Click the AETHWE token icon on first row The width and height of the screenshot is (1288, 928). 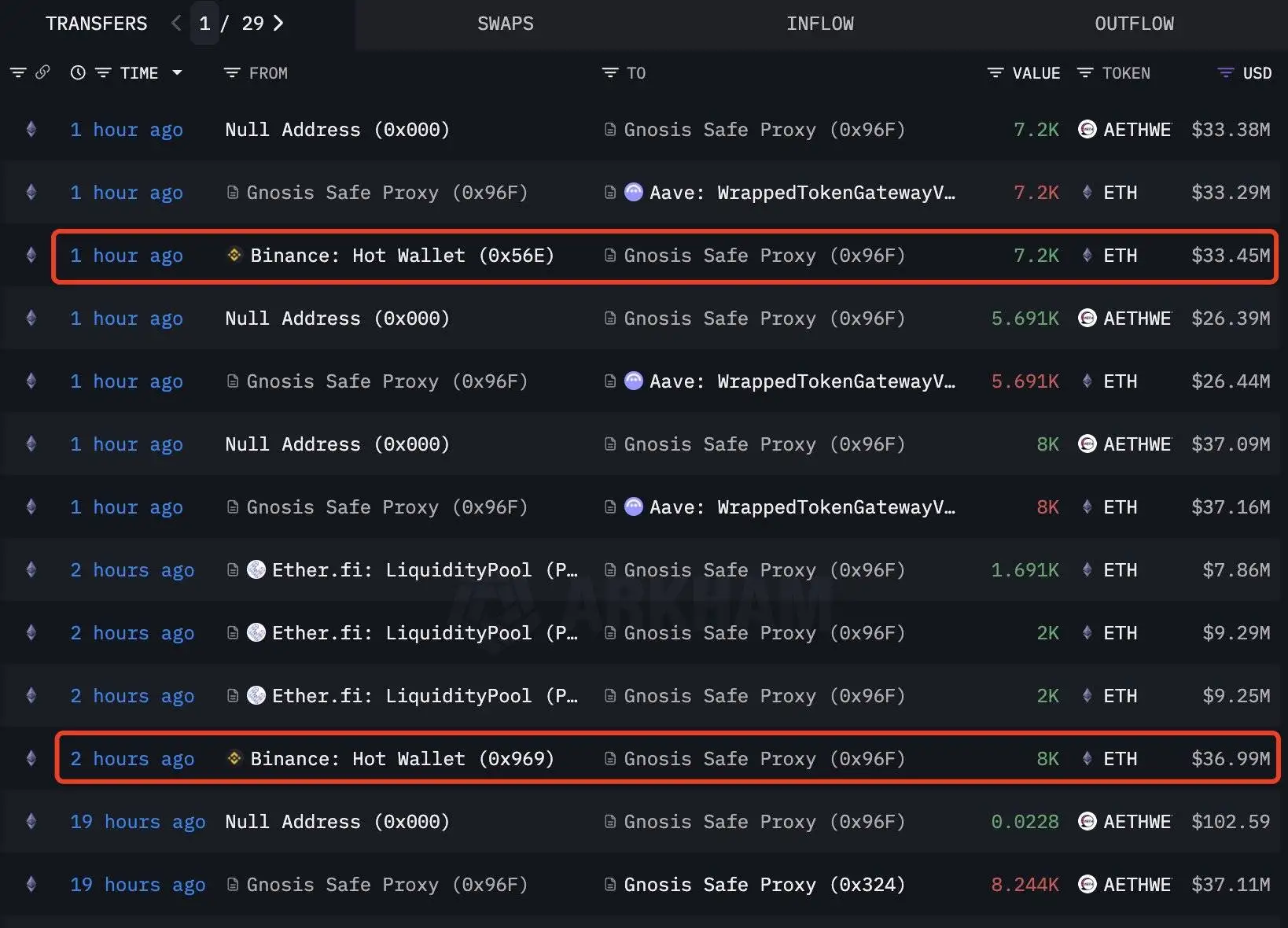coord(1087,130)
